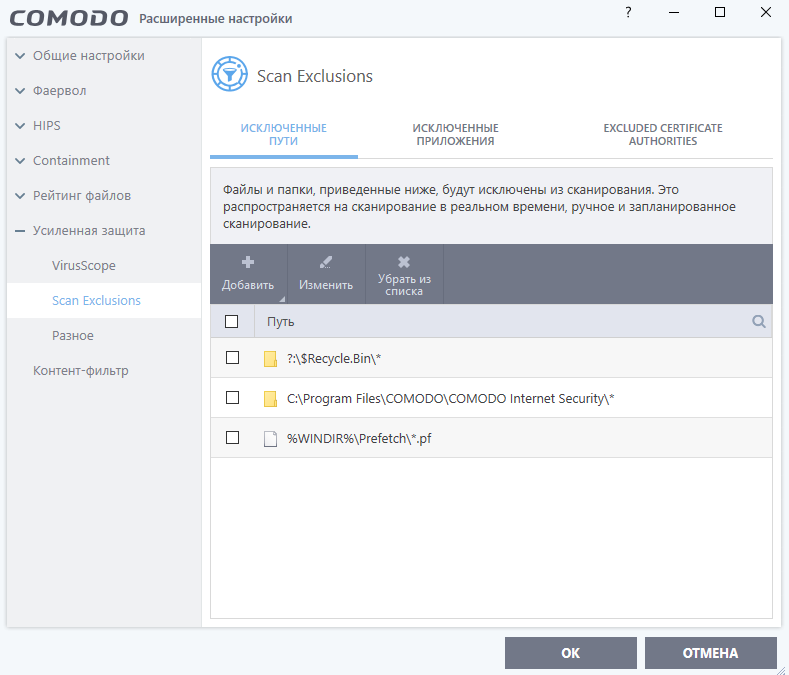Click the COMODO Internet Security folder icon

pyautogui.click(x=269, y=399)
